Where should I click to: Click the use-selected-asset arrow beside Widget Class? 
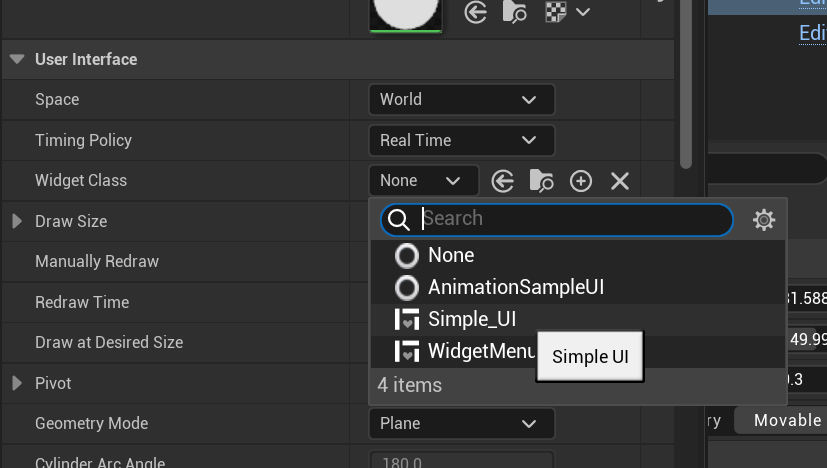point(503,181)
